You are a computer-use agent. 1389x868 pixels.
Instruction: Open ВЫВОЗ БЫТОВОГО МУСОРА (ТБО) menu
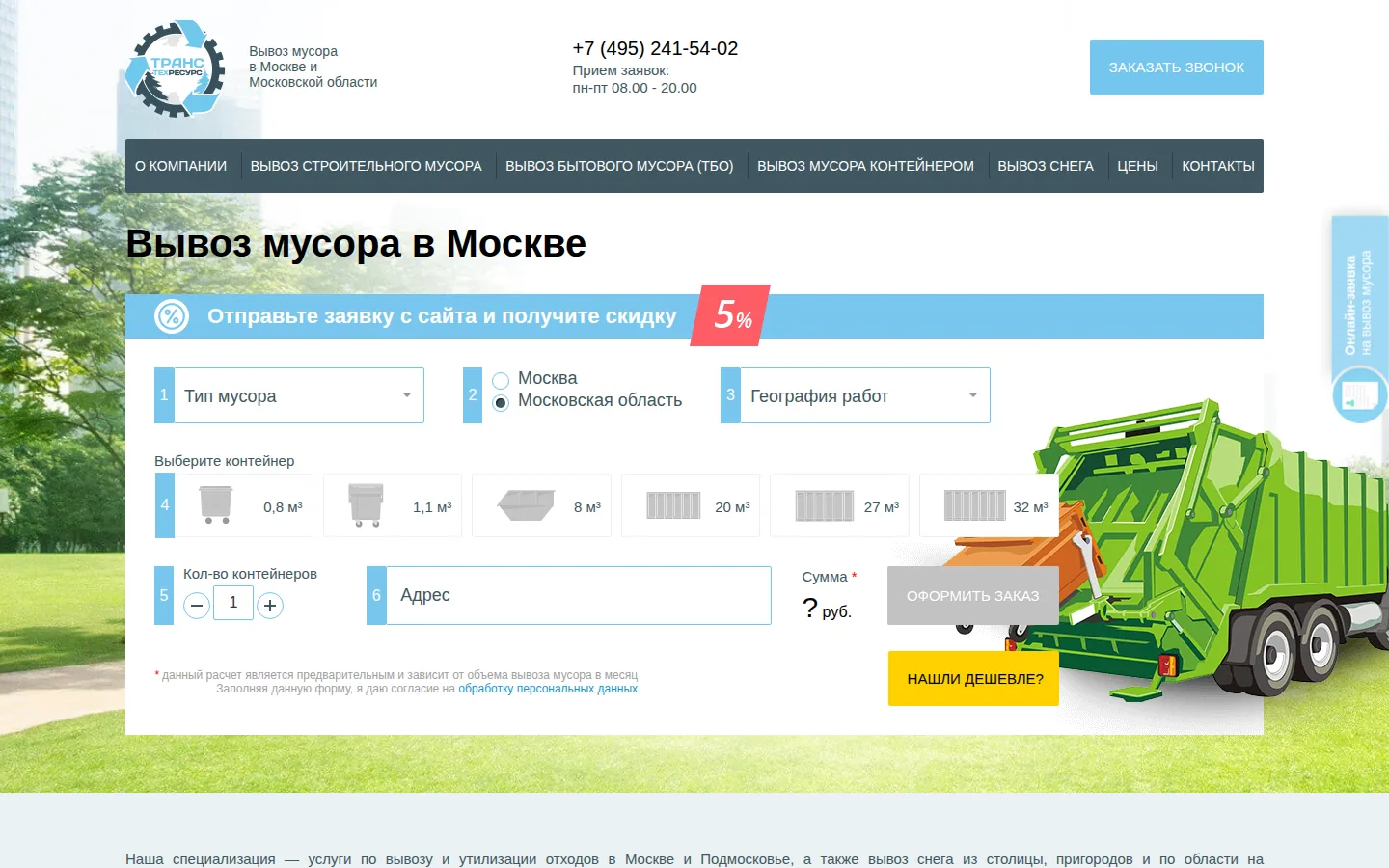point(619,166)
